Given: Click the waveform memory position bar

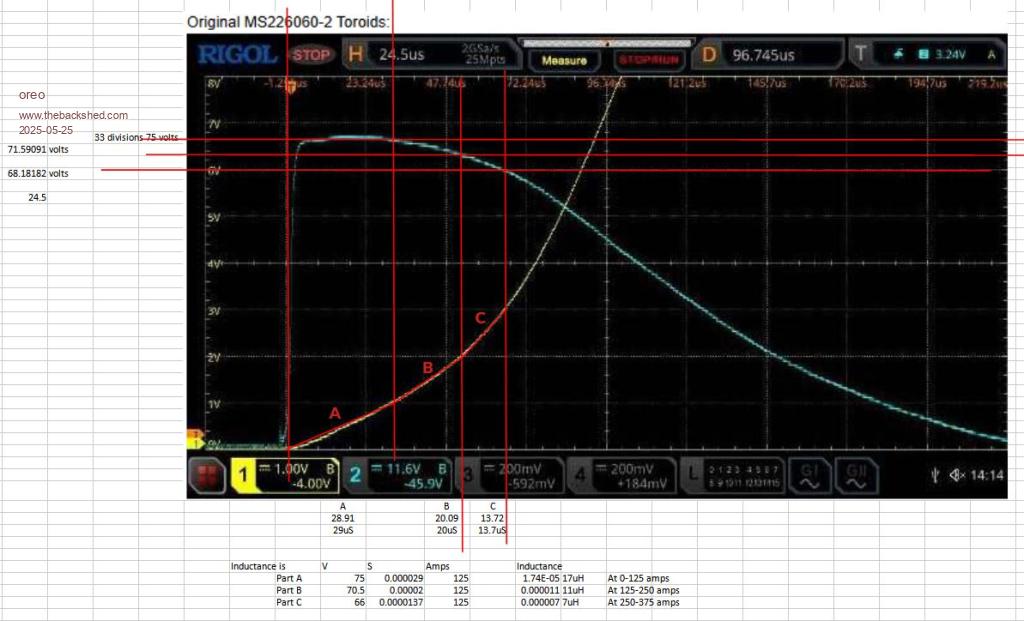Looking at the screenshot, I should (608, 44).
